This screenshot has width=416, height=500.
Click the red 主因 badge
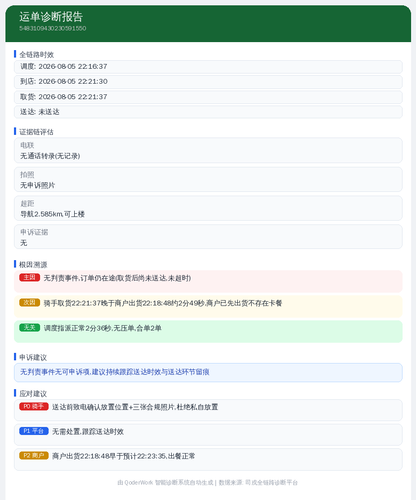(30, 277)
